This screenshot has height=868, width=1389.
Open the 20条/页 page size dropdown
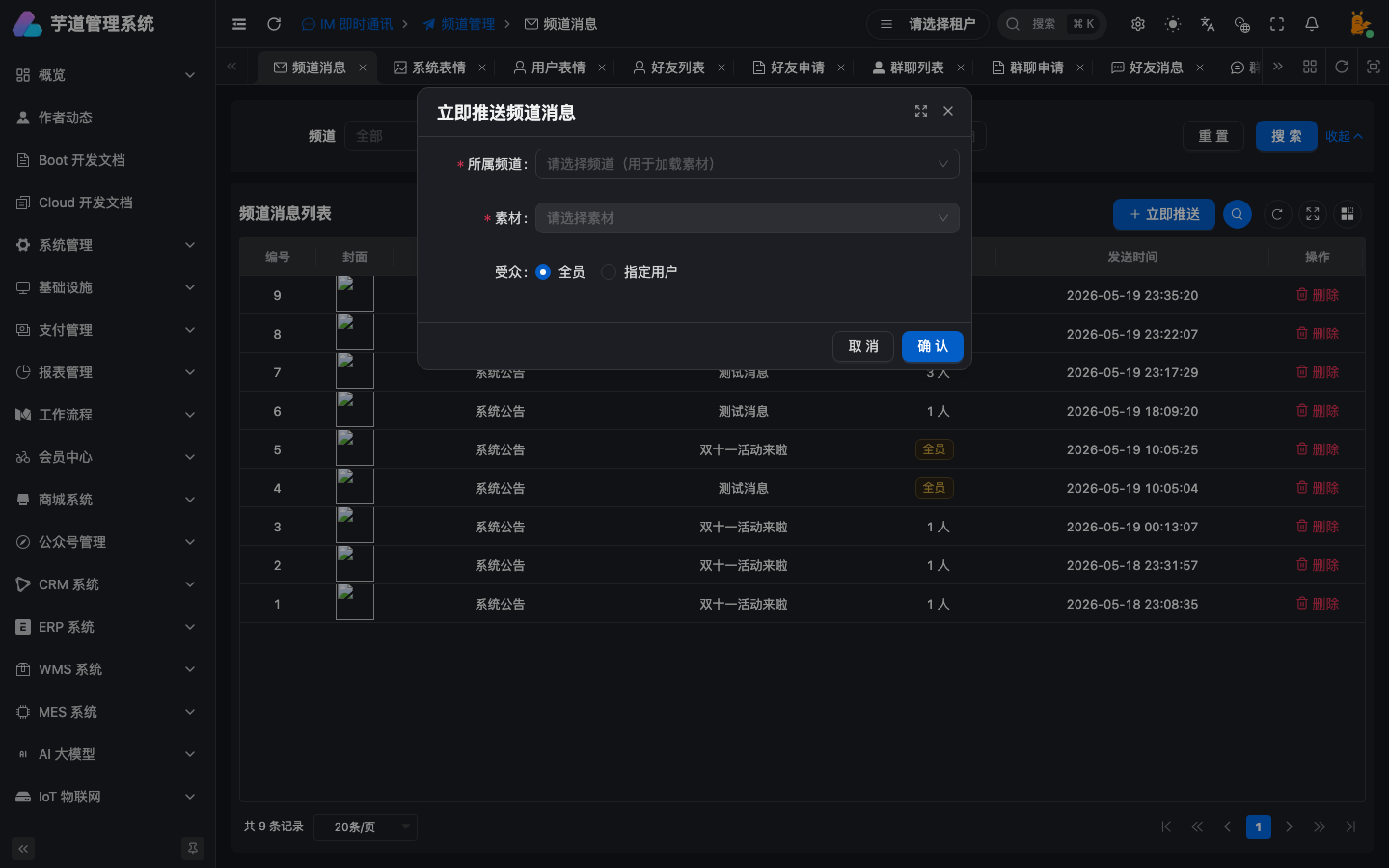click(x=366, y=827)
